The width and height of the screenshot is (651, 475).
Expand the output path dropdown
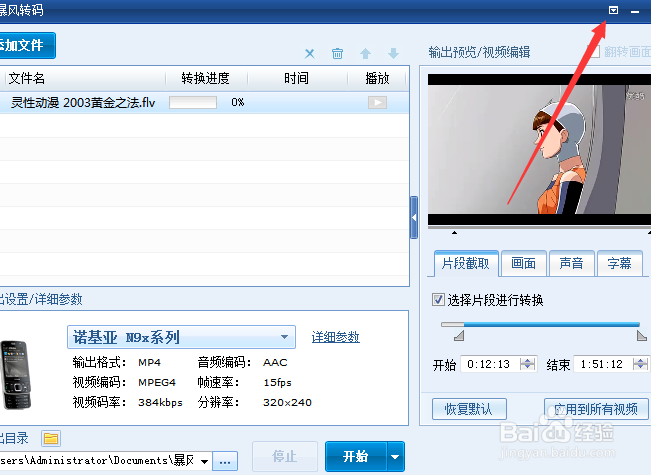click(x=204, y=461)
